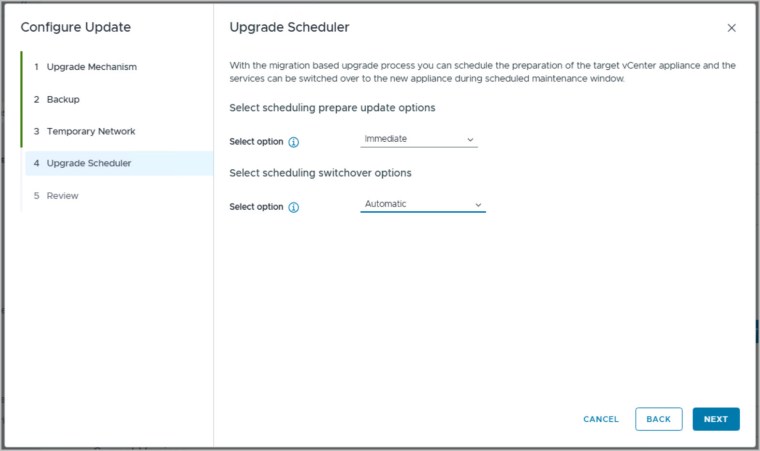The width and height of the screenshot is (760, 451).
Task: Open the Immediate prepare update dropdown
Action: [419, 139]
